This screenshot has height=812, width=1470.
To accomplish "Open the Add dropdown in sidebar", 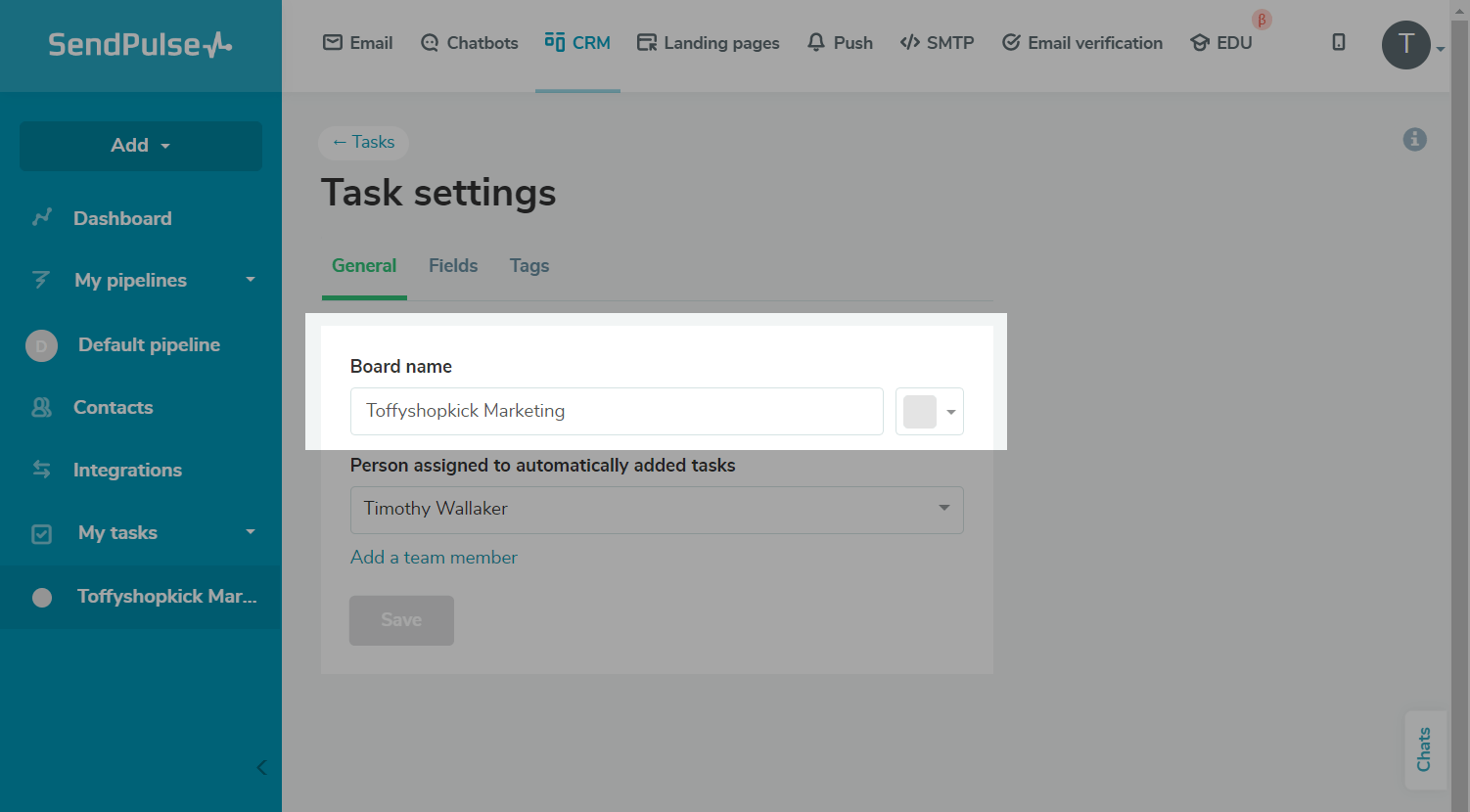I will click(x=141, y=146).
